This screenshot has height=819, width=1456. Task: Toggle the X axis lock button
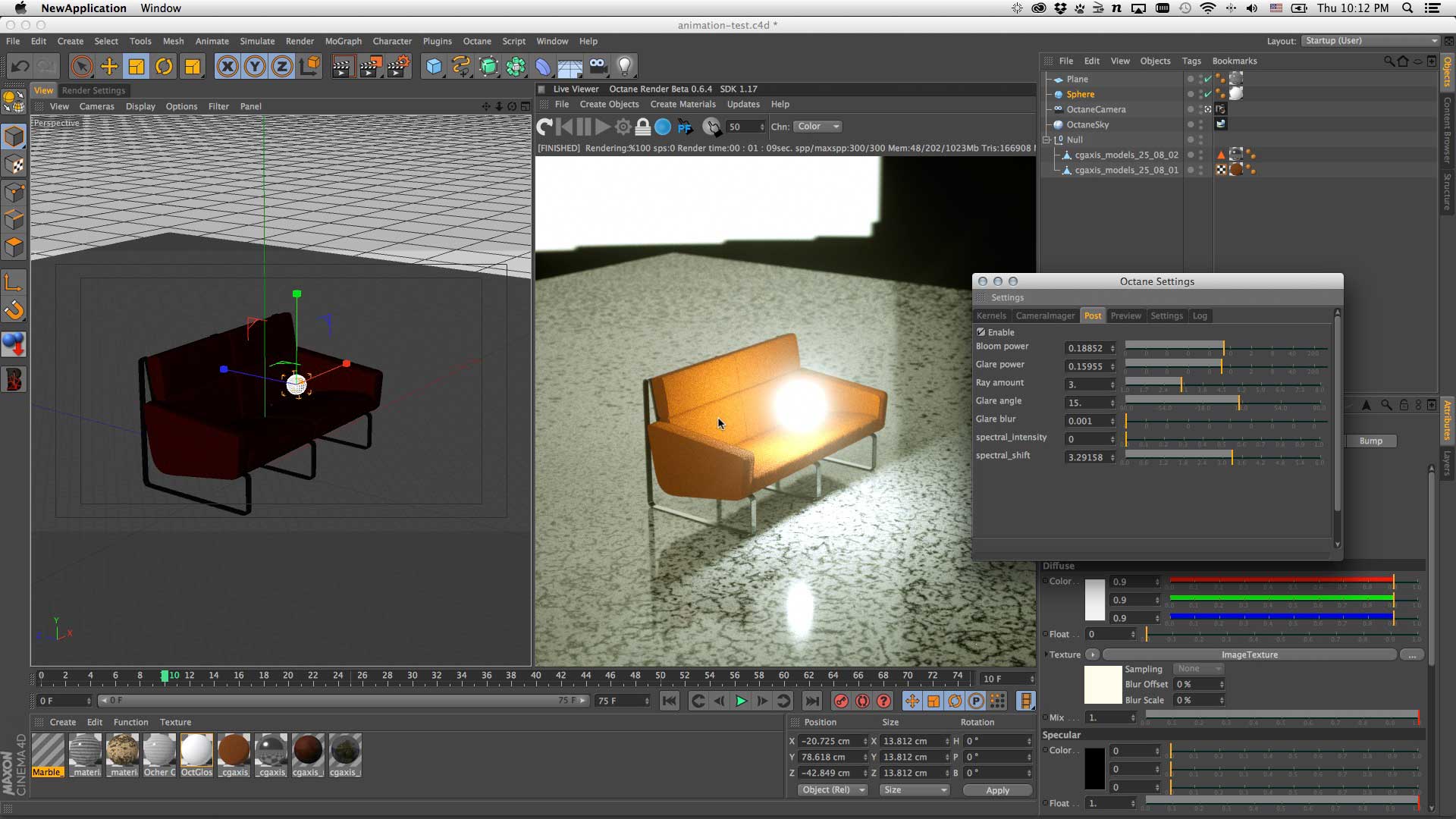click(227, 67)
